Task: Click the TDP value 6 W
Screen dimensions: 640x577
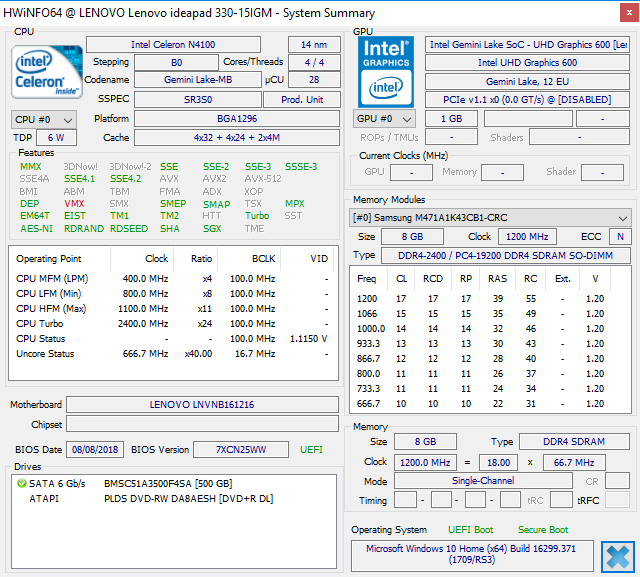Action: (x=56, y=138)
